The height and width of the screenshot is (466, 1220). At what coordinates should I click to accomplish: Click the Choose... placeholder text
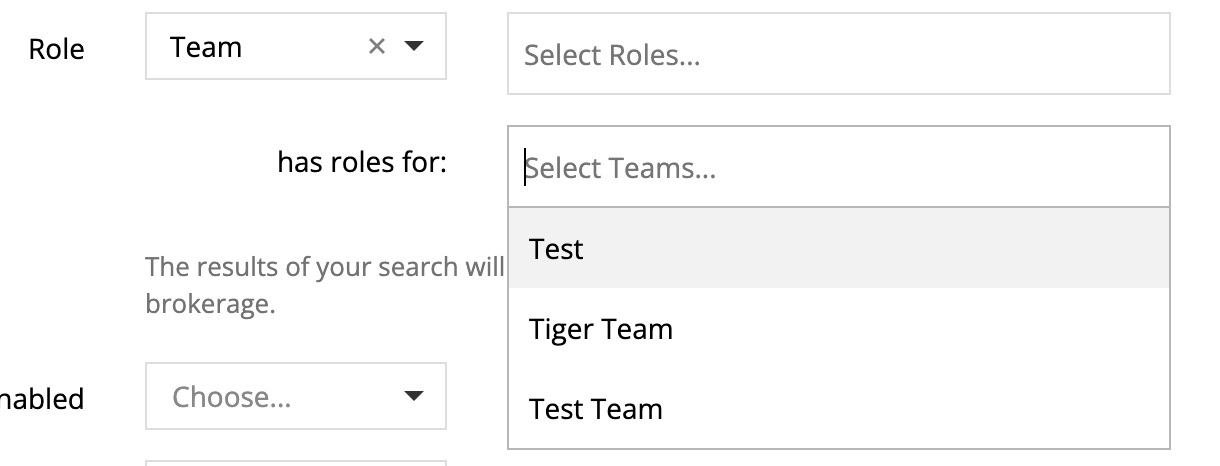232,397
